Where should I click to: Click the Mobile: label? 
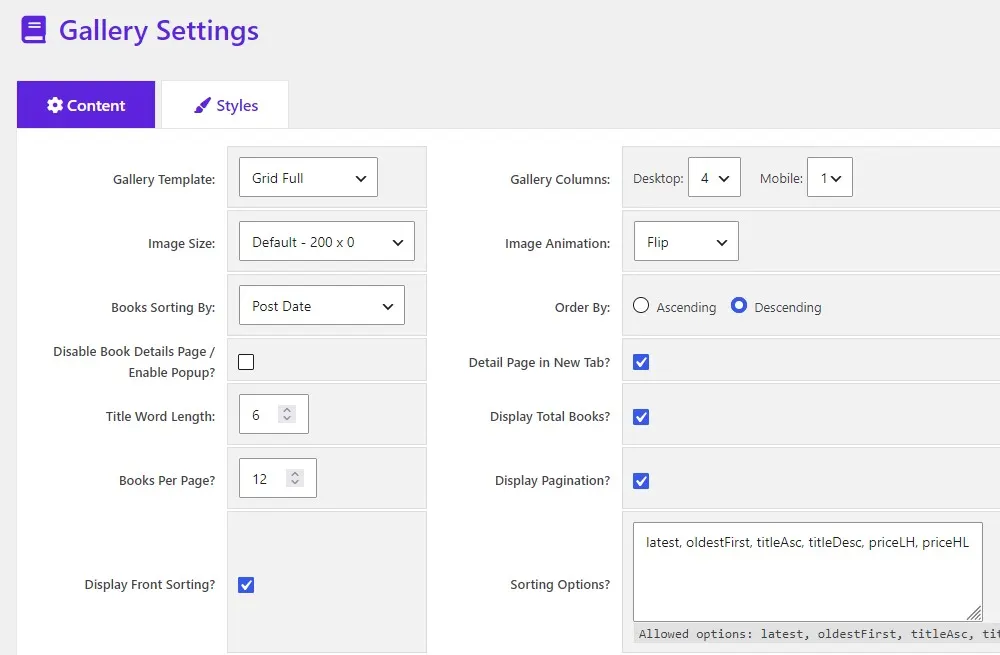tap(781, 179)
